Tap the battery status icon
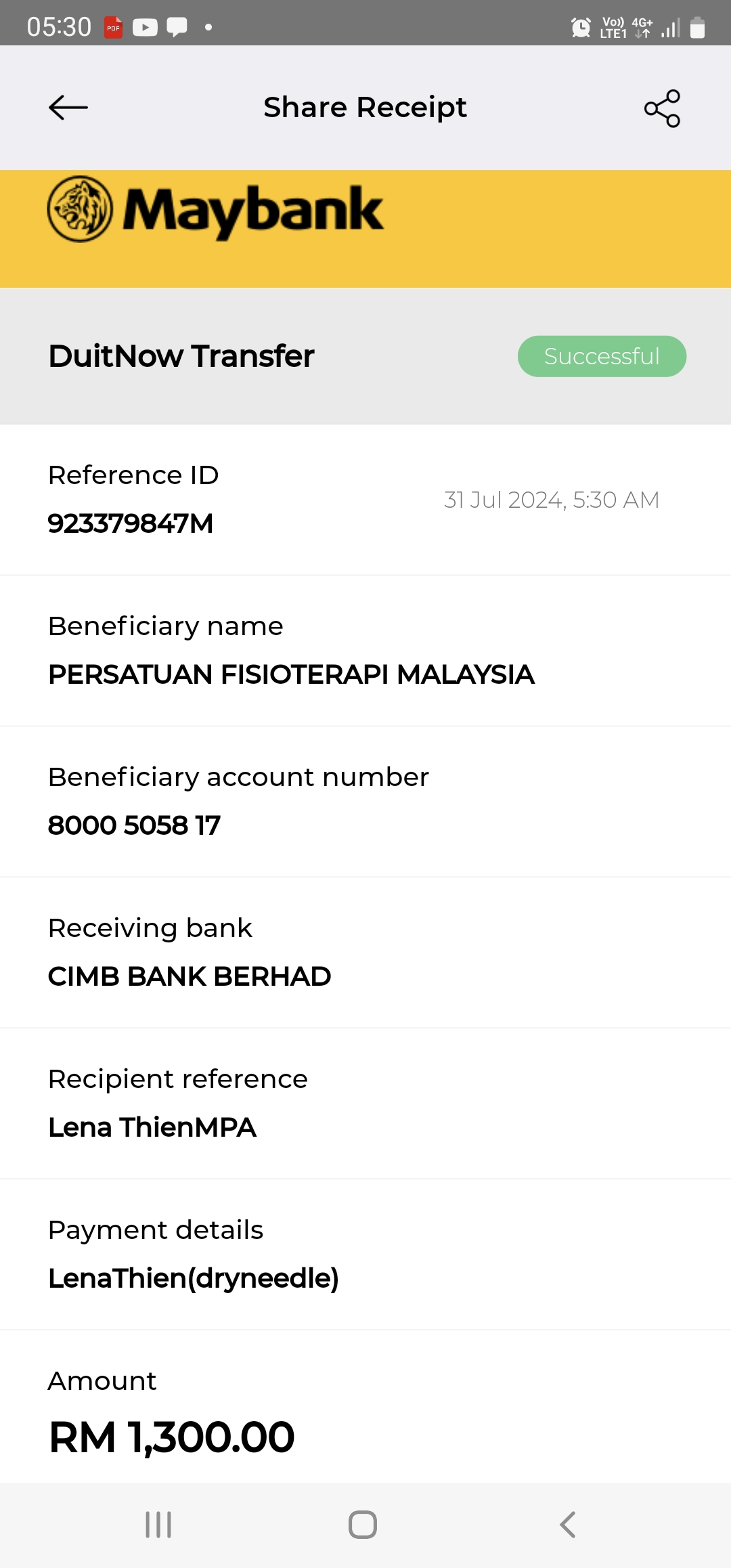 (x=697, y=28)
